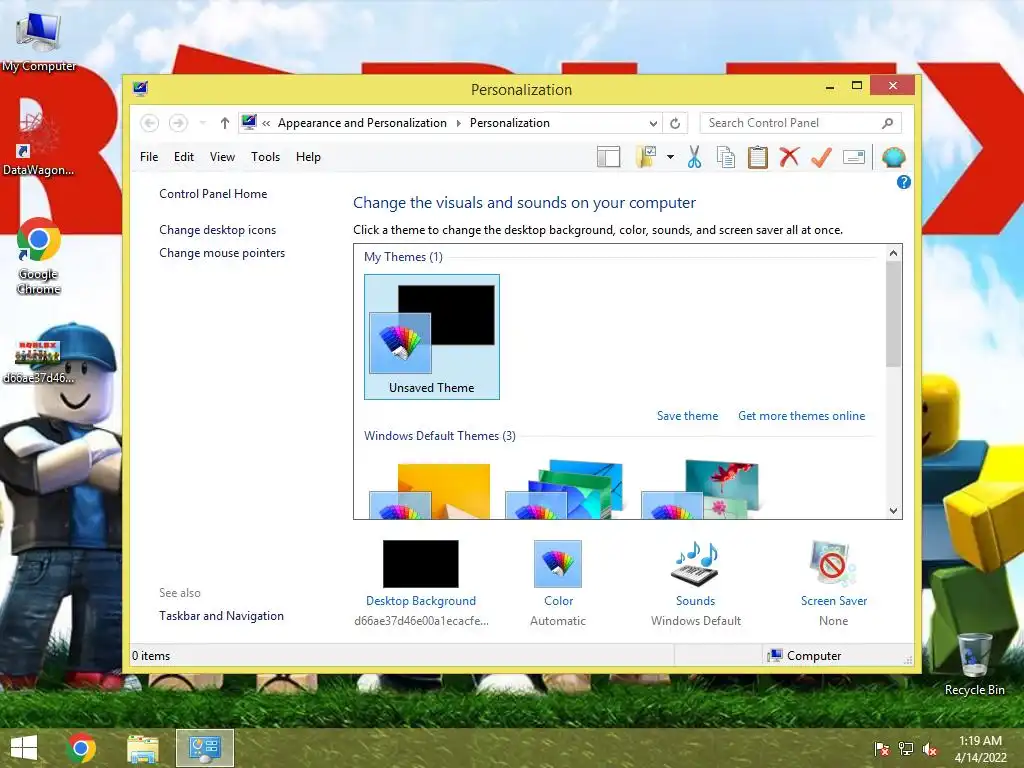Click the network tray icon
The width and height of the screenshot is (1024, 768).
[x=906, y=749]
